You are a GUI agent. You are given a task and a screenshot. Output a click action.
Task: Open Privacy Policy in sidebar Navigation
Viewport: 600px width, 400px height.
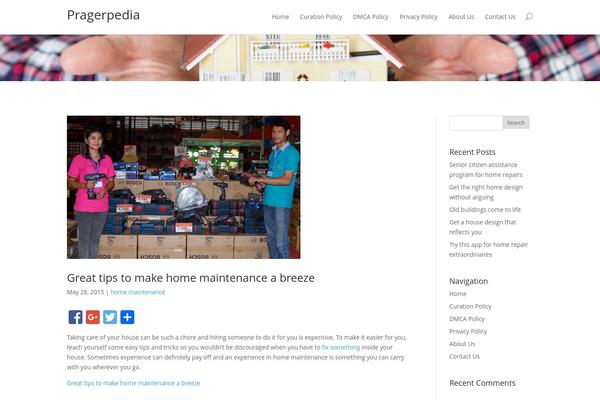(x=468, y=331)
